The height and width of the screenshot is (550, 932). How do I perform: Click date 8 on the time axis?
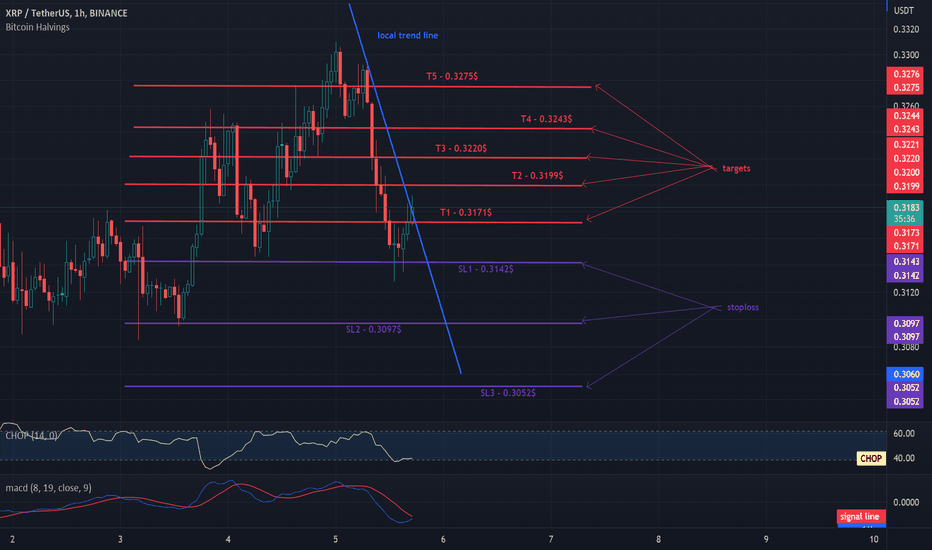click(x=659, y=539)
